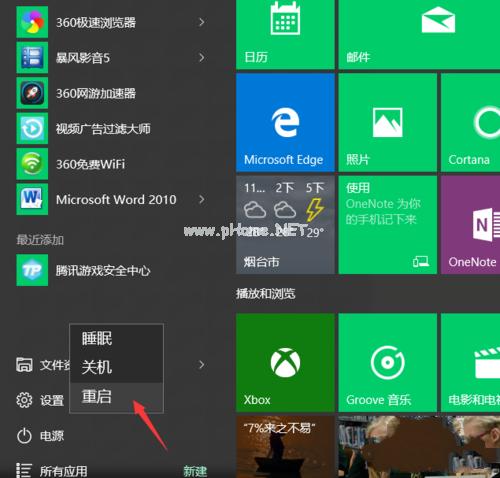Screen dimensions: 500x478
Task: Click the 所有应用 list icon
Action: [24, 471]
